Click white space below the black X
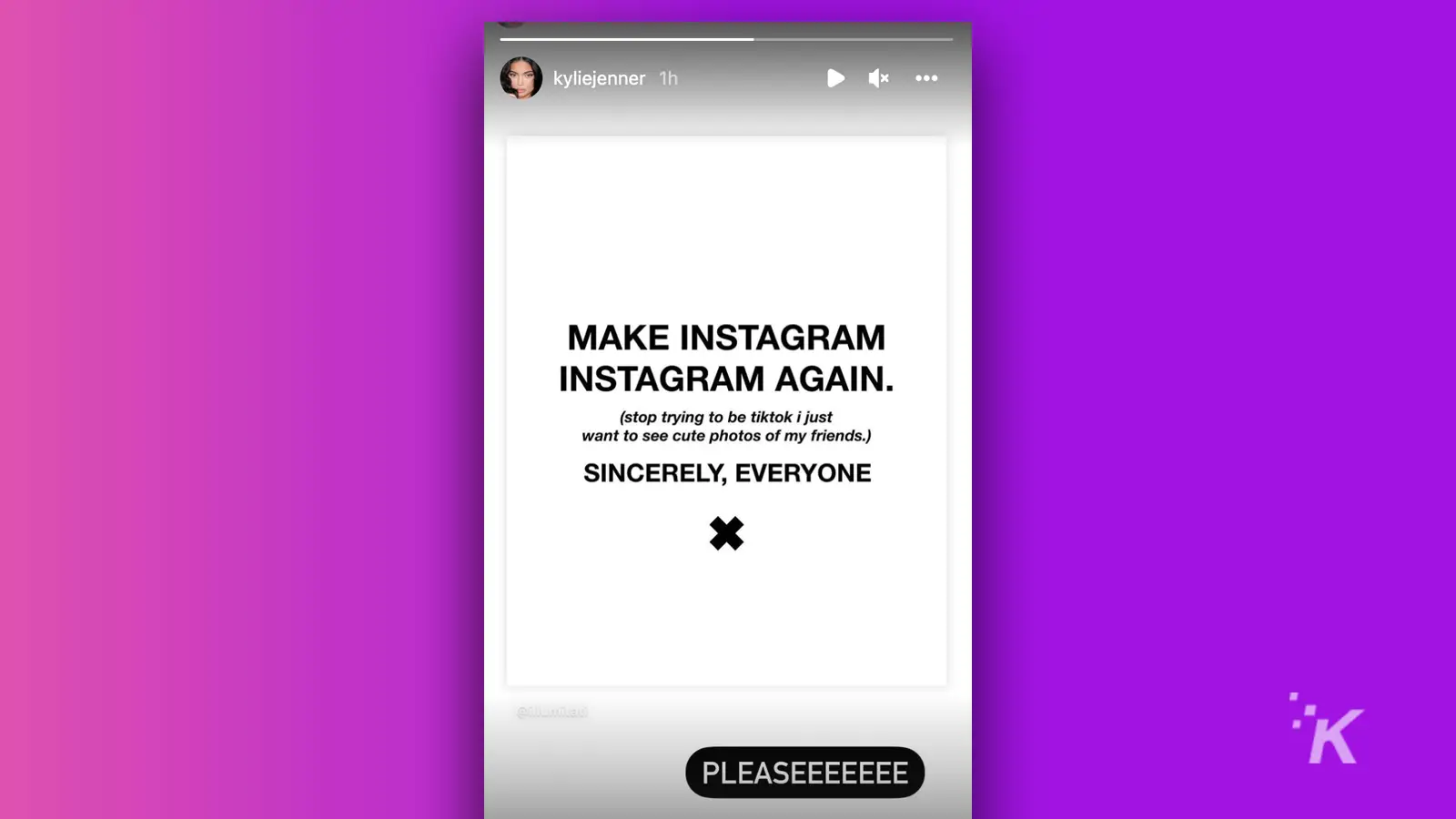The height and width of the screenshot is (819, 1456). tap(726, 619)
